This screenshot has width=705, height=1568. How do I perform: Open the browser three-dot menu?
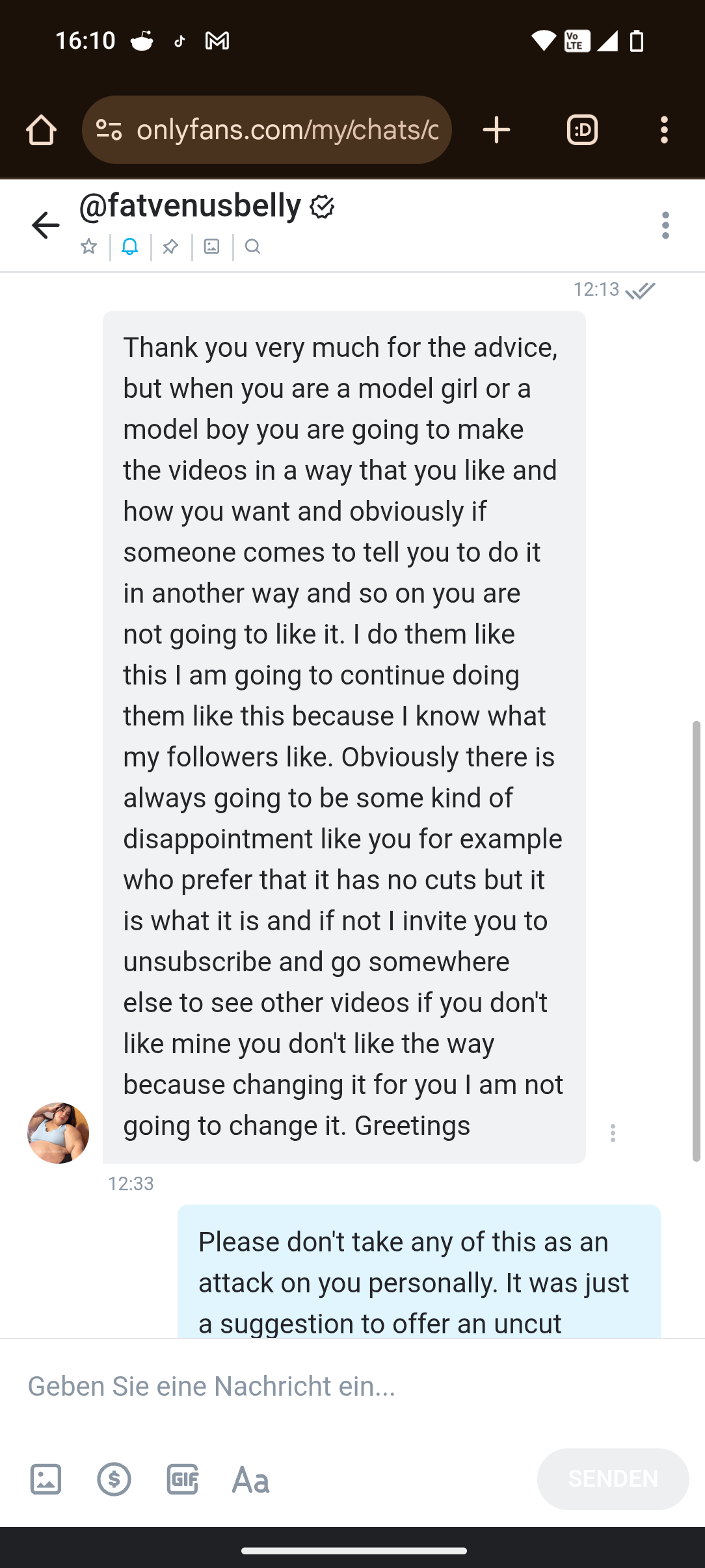point(664,130)
